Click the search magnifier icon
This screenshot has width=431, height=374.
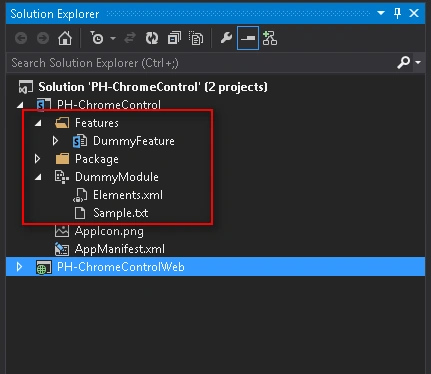[403, 62]
